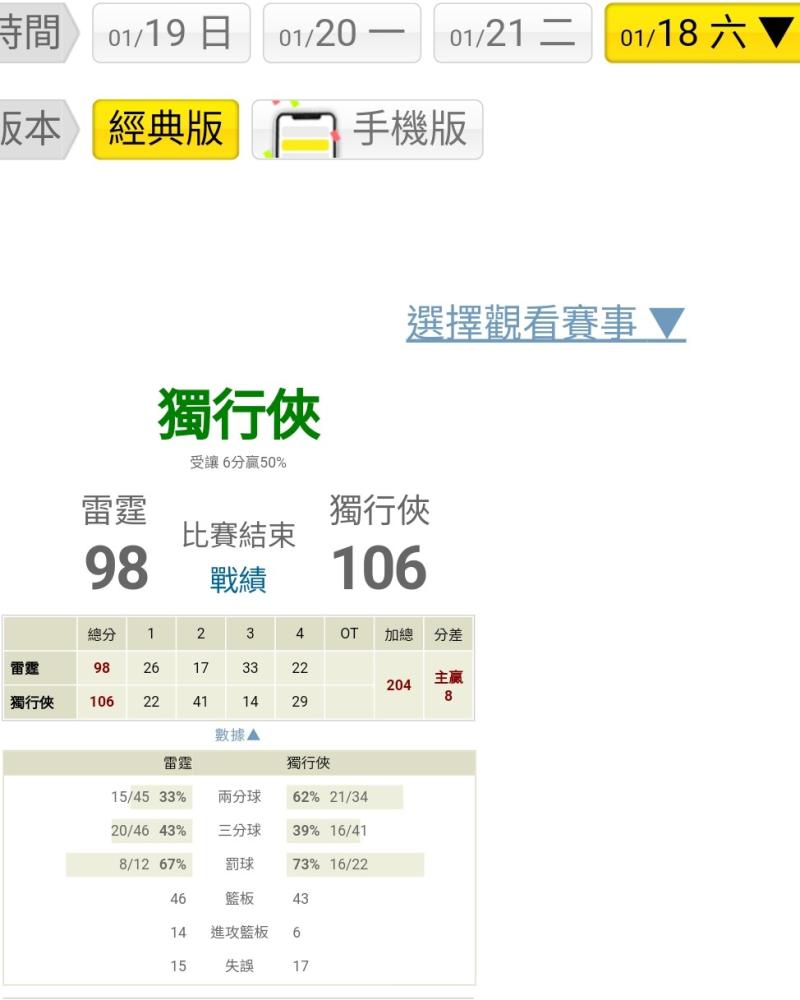Click the 主贏 8 margin cell

pos(448,685)
